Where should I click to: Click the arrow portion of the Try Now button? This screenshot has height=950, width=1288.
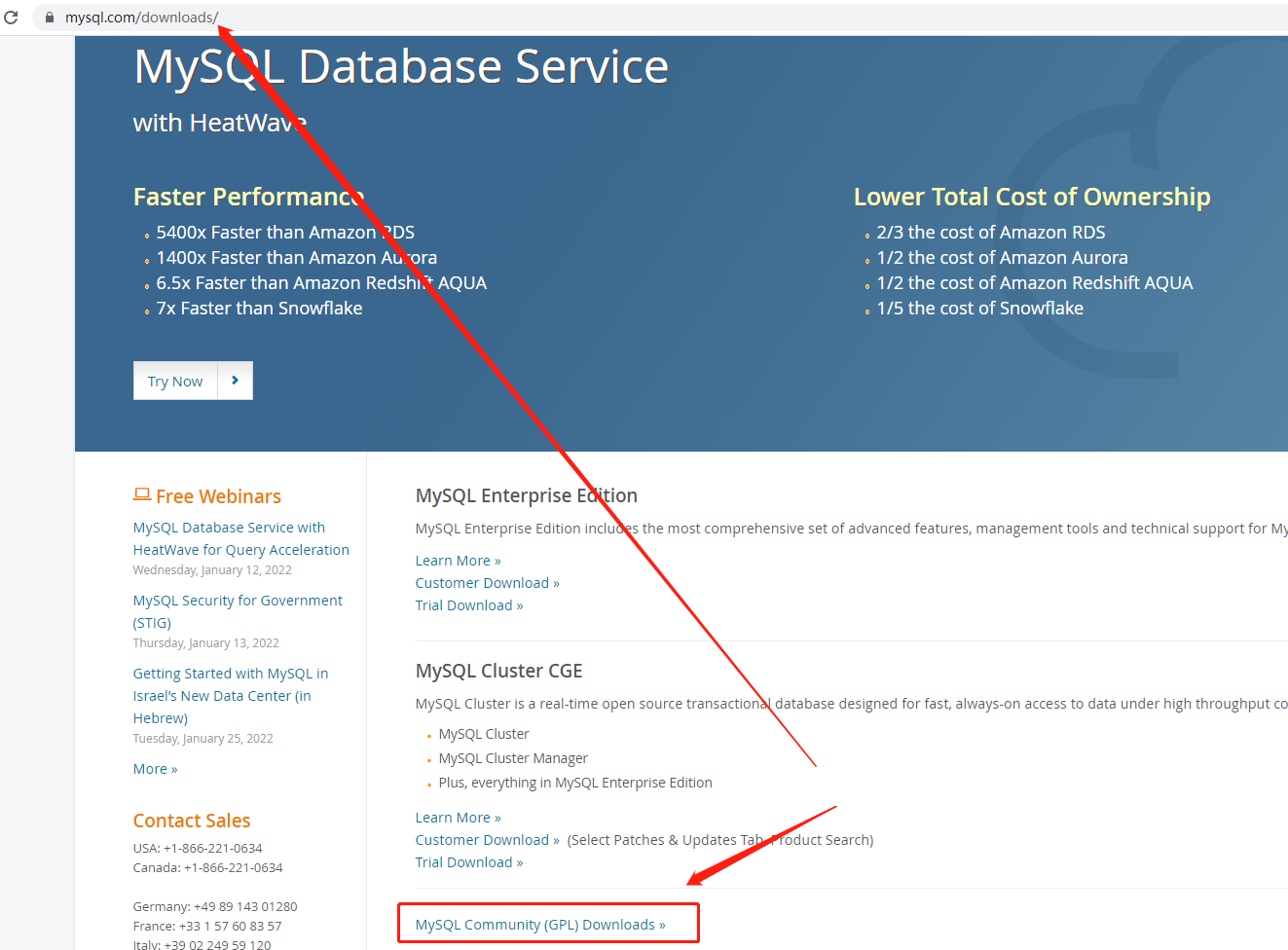click(x=236, y=381)
